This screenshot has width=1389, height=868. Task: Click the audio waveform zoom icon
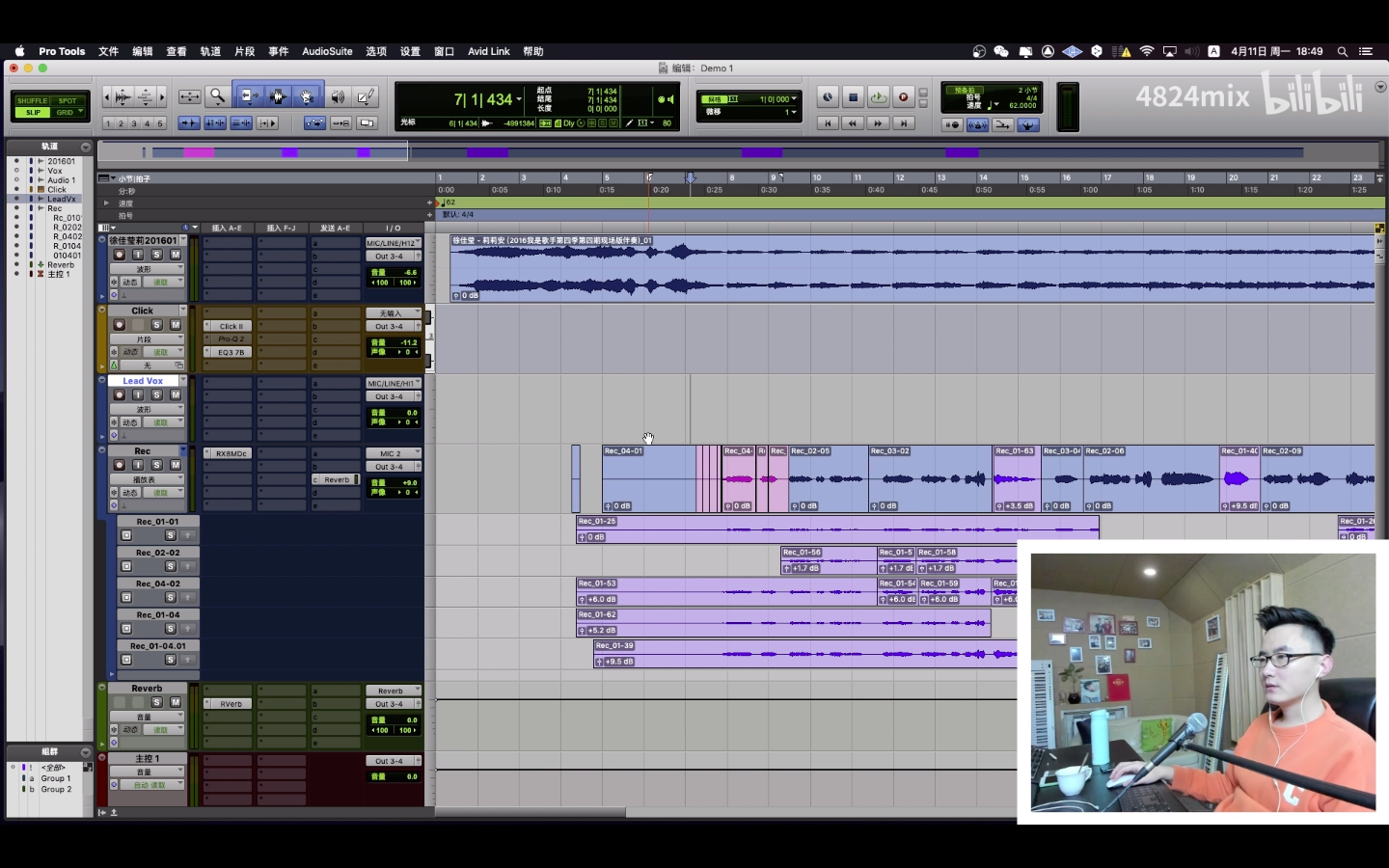[x=123, y=96]
